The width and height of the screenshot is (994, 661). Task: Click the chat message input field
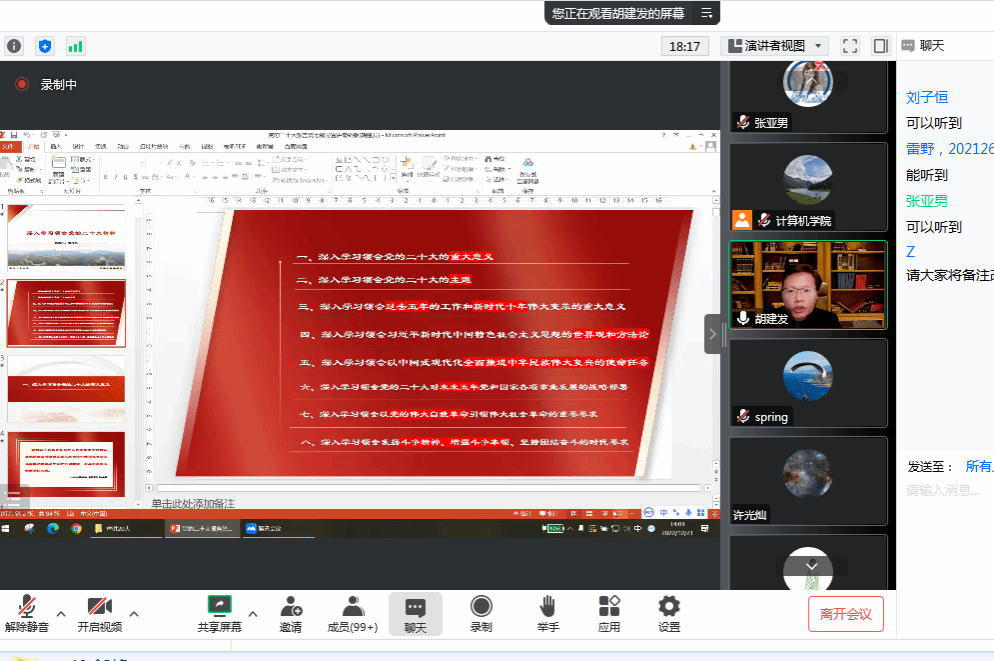[945, 490]
